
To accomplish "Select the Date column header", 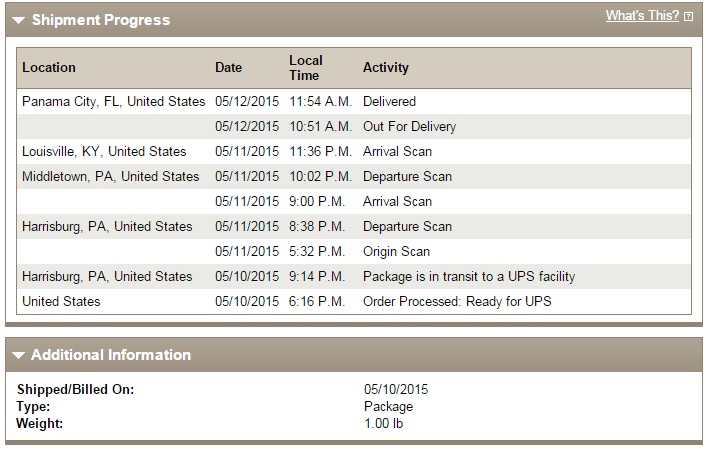I will tap(228, 68).
